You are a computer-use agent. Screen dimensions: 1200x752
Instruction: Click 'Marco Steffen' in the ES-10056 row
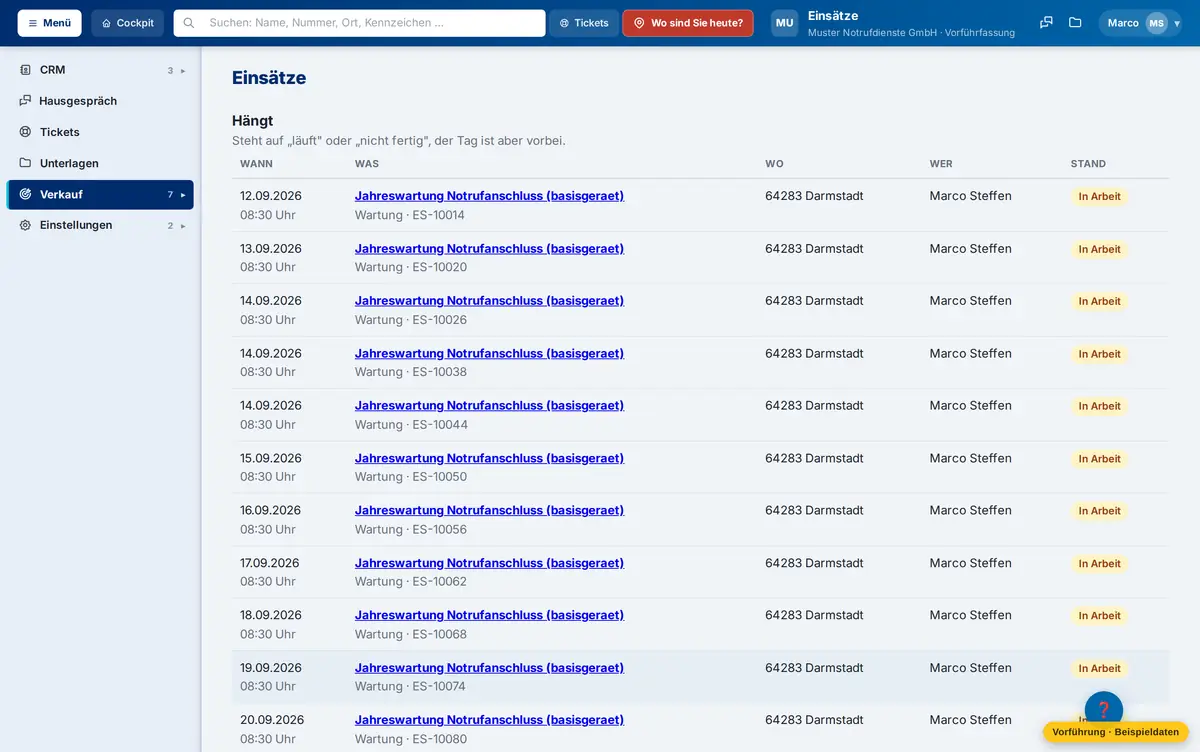971,511
